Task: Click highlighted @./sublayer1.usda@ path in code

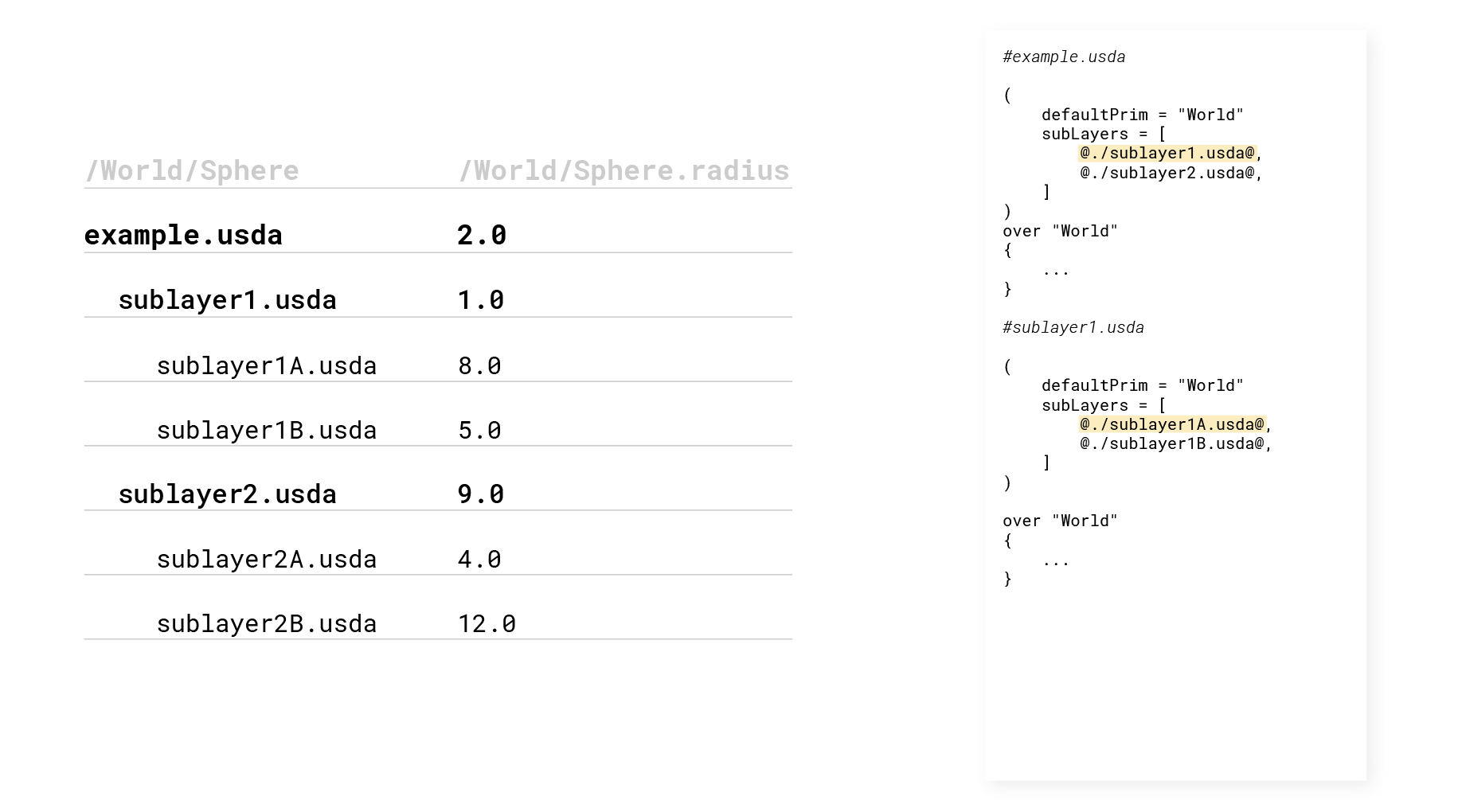Action: click(x=1167, y=153)
